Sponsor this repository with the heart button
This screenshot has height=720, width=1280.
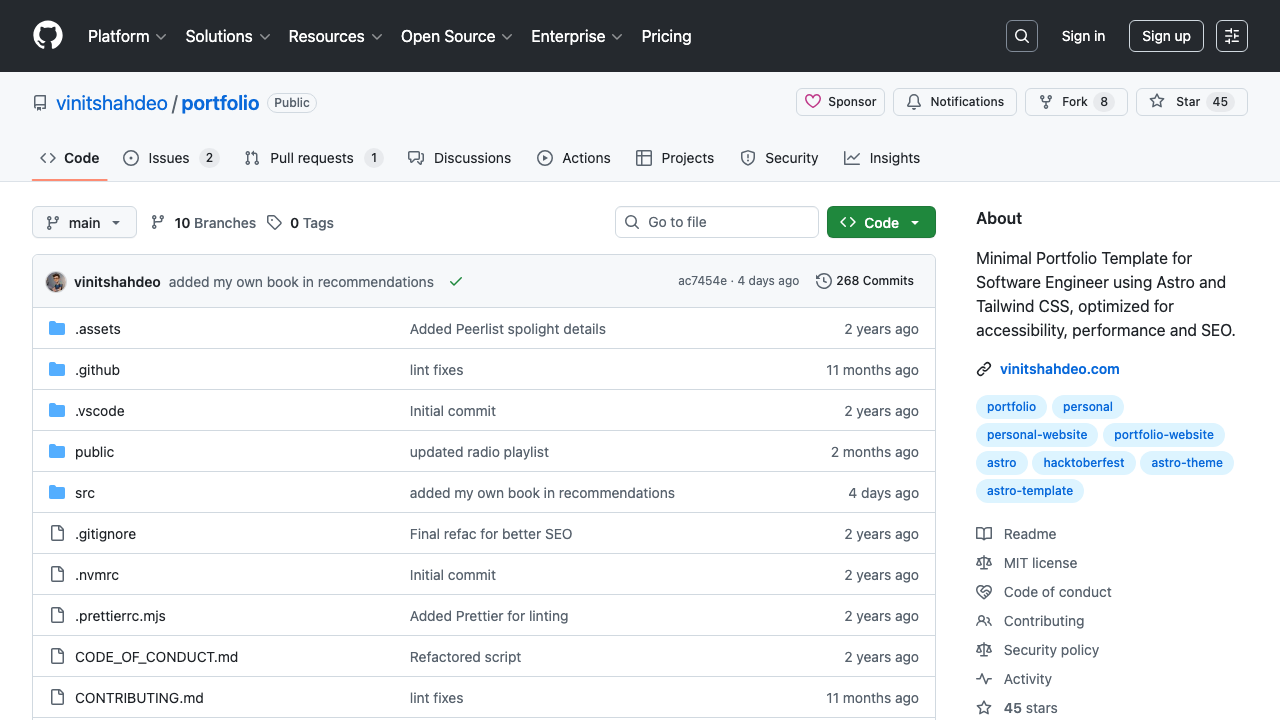[840, 101]
